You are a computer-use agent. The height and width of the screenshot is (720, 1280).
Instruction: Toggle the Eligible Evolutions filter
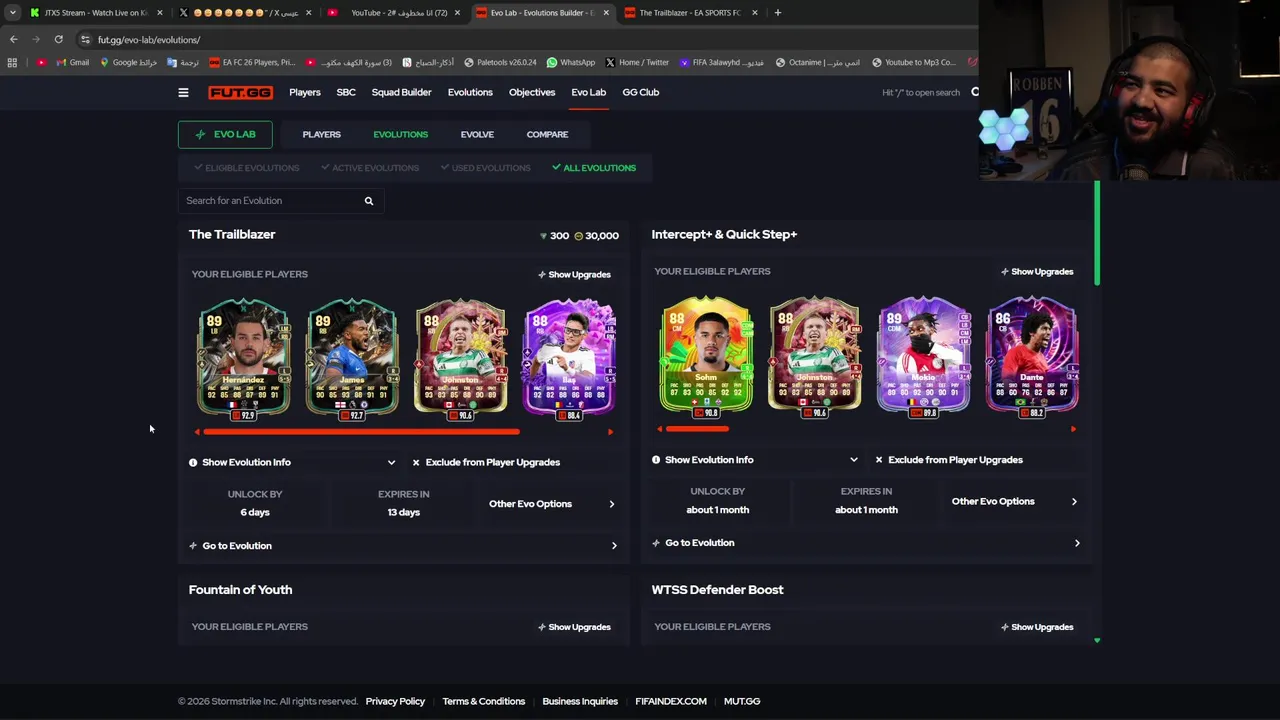click(246, 168)
